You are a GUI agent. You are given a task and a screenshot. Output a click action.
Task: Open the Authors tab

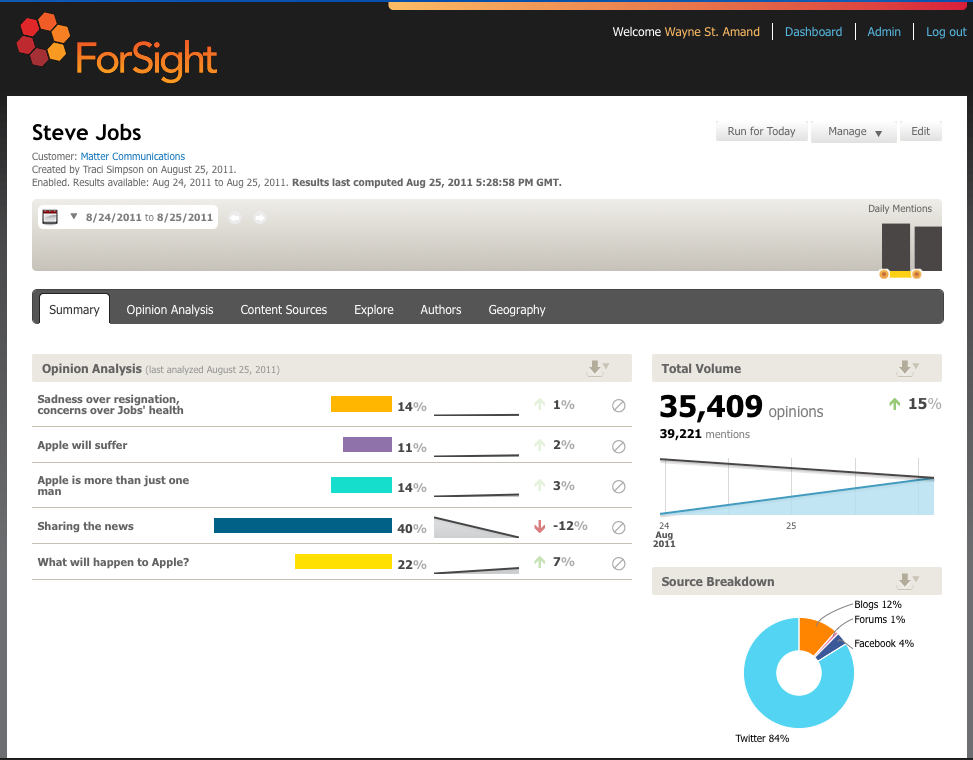[441, 310]
